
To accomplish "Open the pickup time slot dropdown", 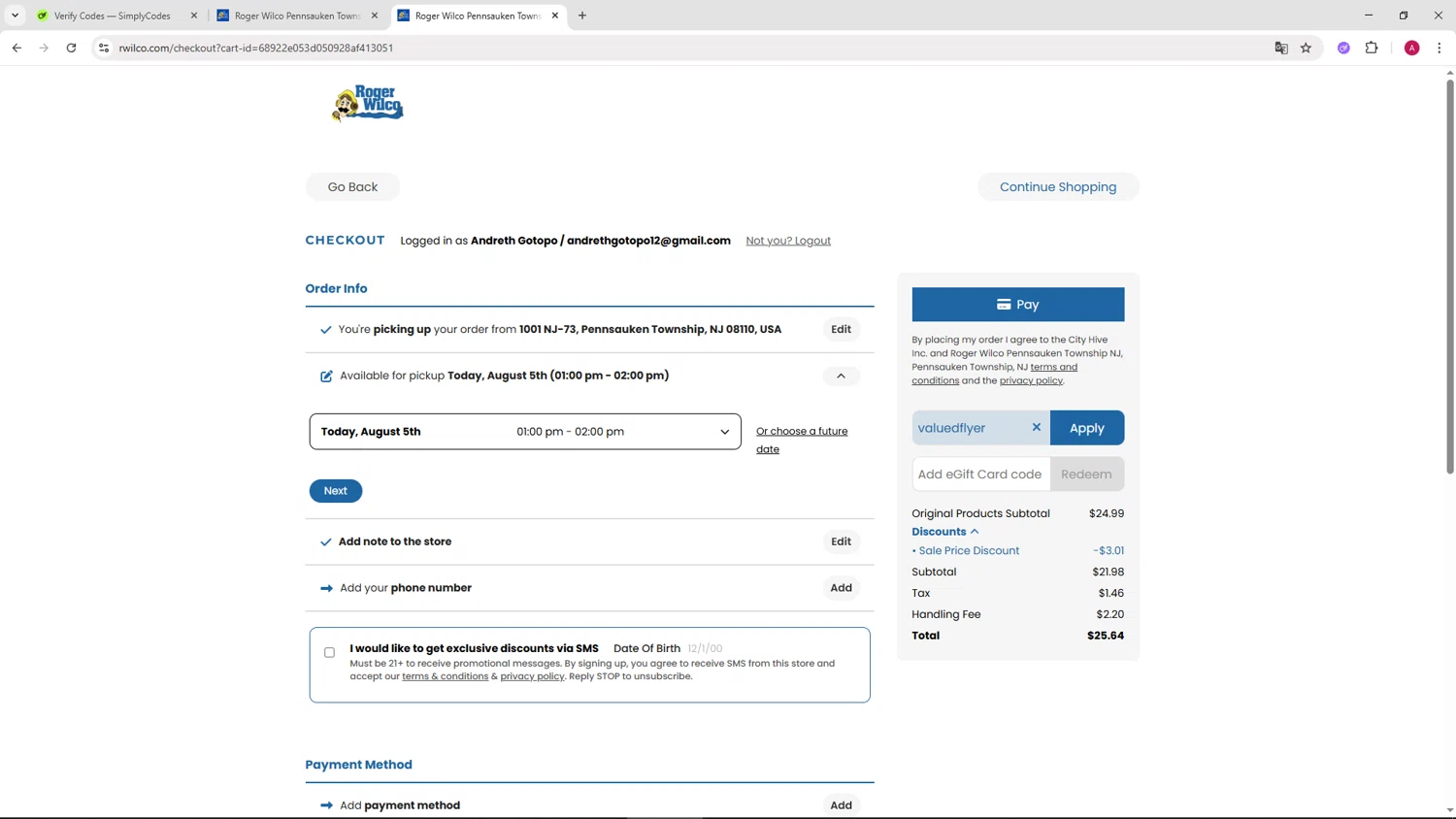I will coord(525,432).
